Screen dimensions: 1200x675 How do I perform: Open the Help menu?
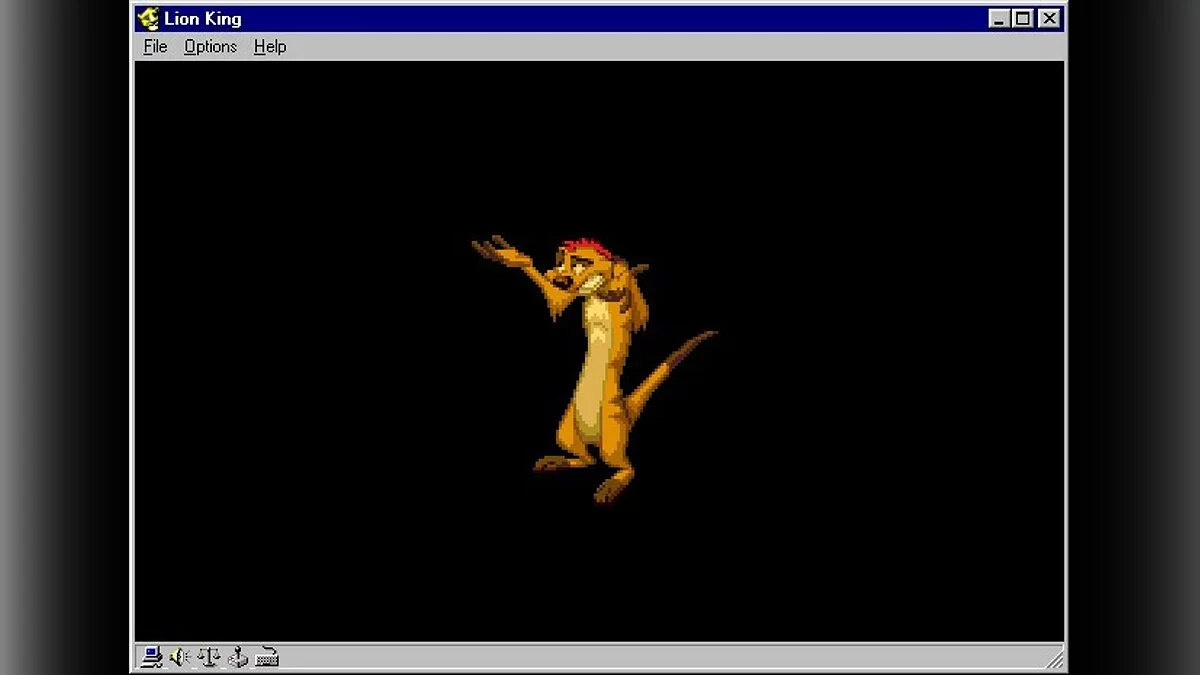[x=270, y=47]
